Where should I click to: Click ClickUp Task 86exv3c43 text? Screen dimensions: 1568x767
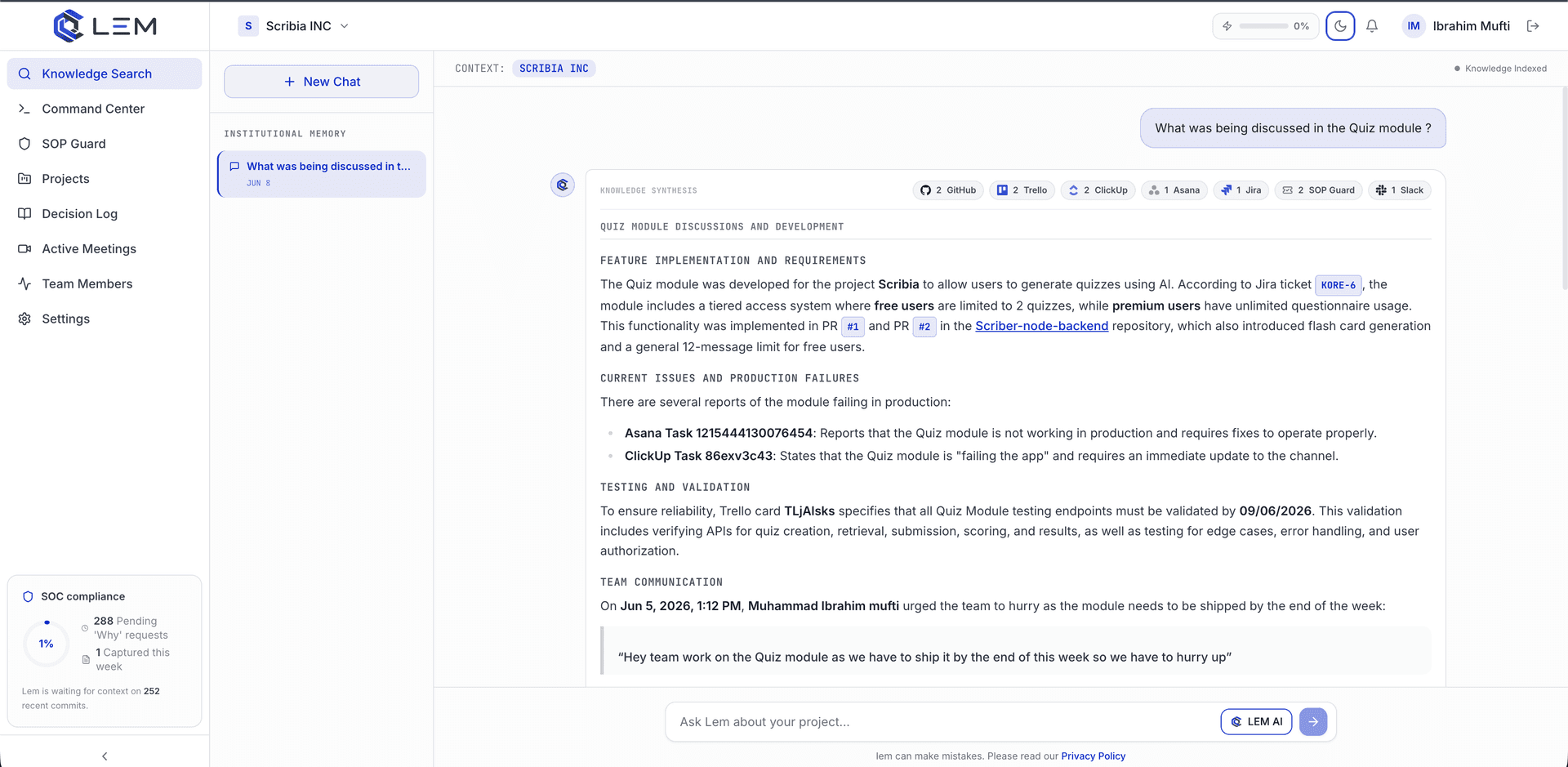(x=698, y=456)
